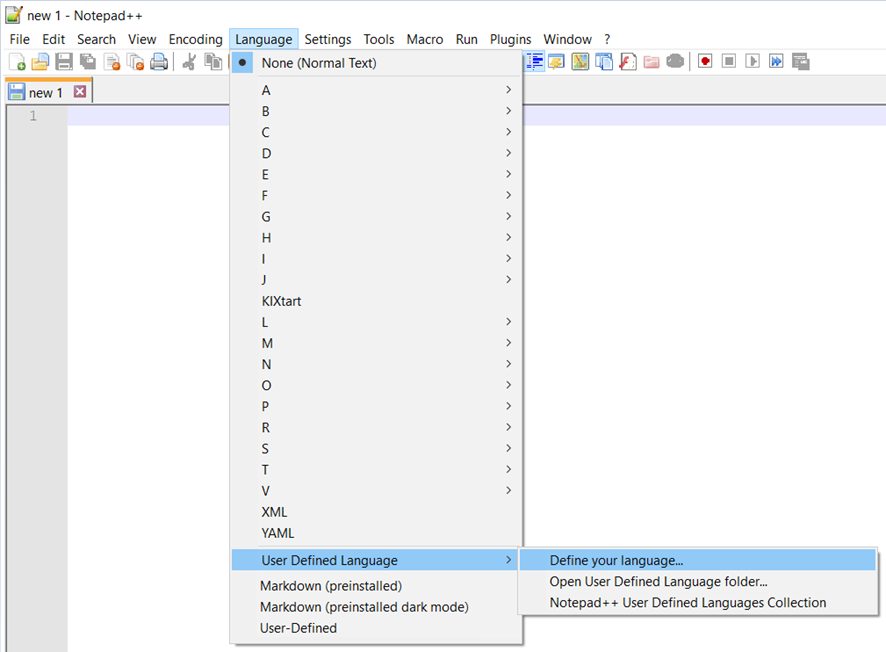Click the macro Playback icon
This screenshot has width=886, height=652.
pos(752,61)
